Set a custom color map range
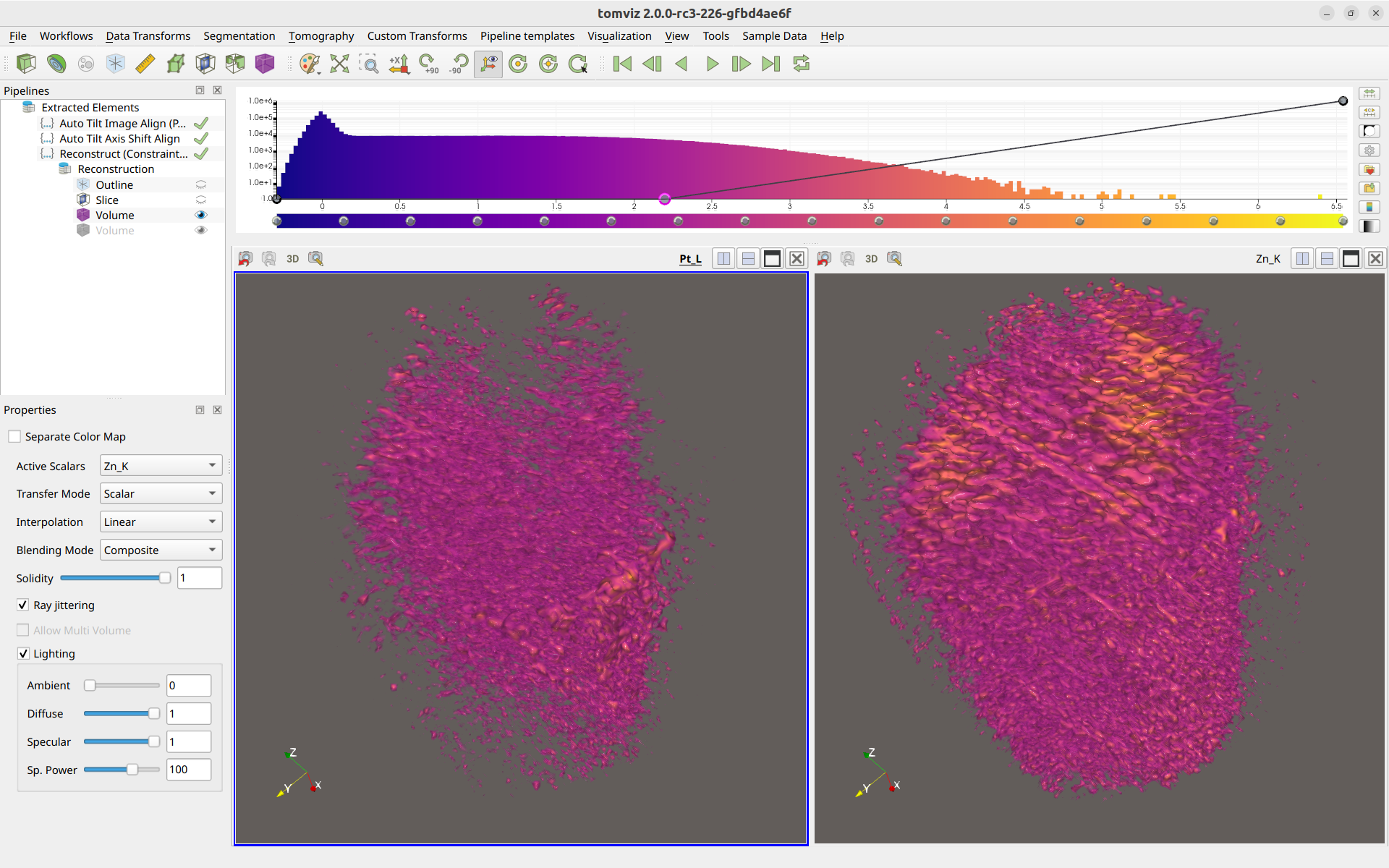This screenshot has height=868, width=1389. [x=1369, y=112]
